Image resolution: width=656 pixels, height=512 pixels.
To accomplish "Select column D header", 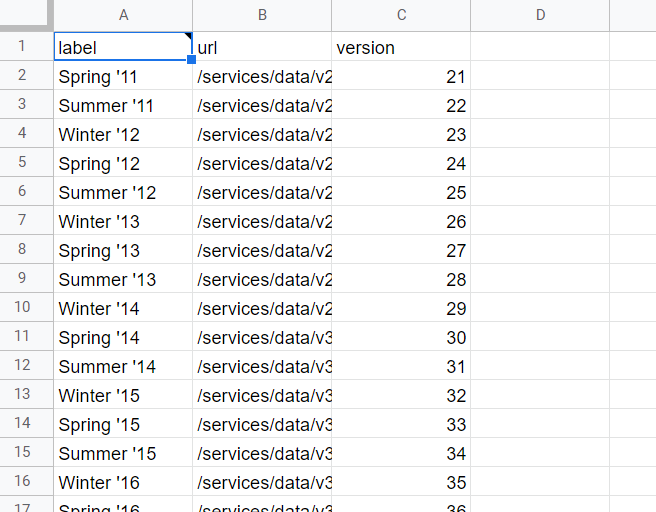I will coord(540,15).
